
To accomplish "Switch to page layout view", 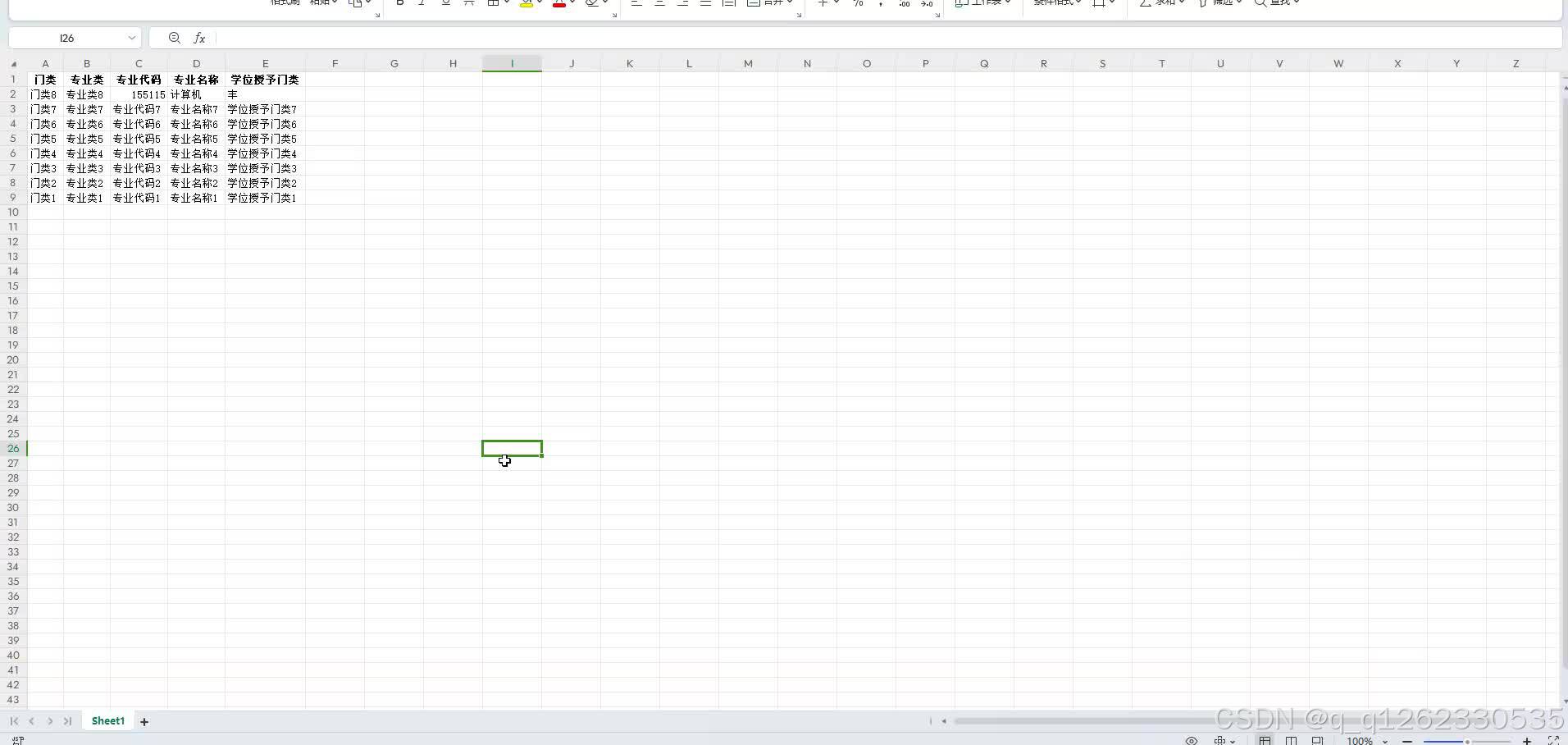I will pyautogui.click(x=1292, y=740).
